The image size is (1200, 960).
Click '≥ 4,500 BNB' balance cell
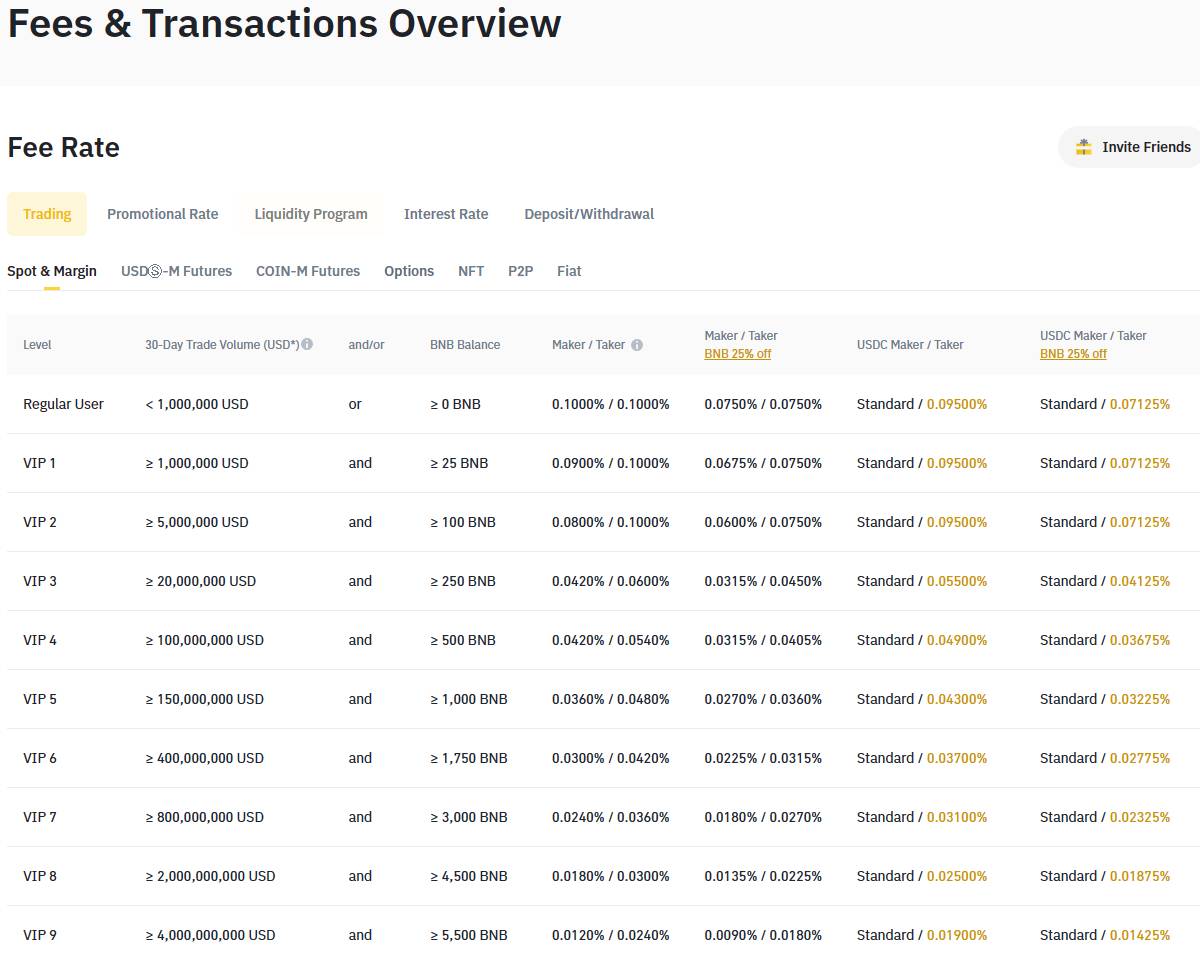coord(469,876)
